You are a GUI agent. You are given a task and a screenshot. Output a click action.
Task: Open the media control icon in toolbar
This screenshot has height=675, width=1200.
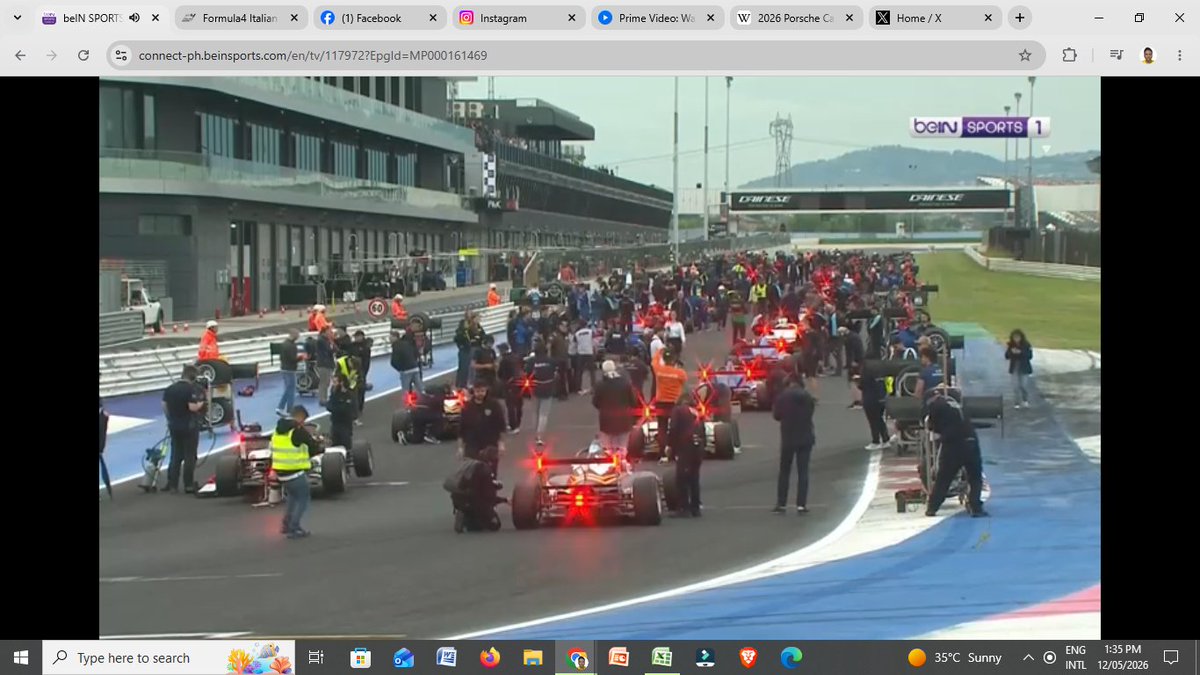[1117, 55]
